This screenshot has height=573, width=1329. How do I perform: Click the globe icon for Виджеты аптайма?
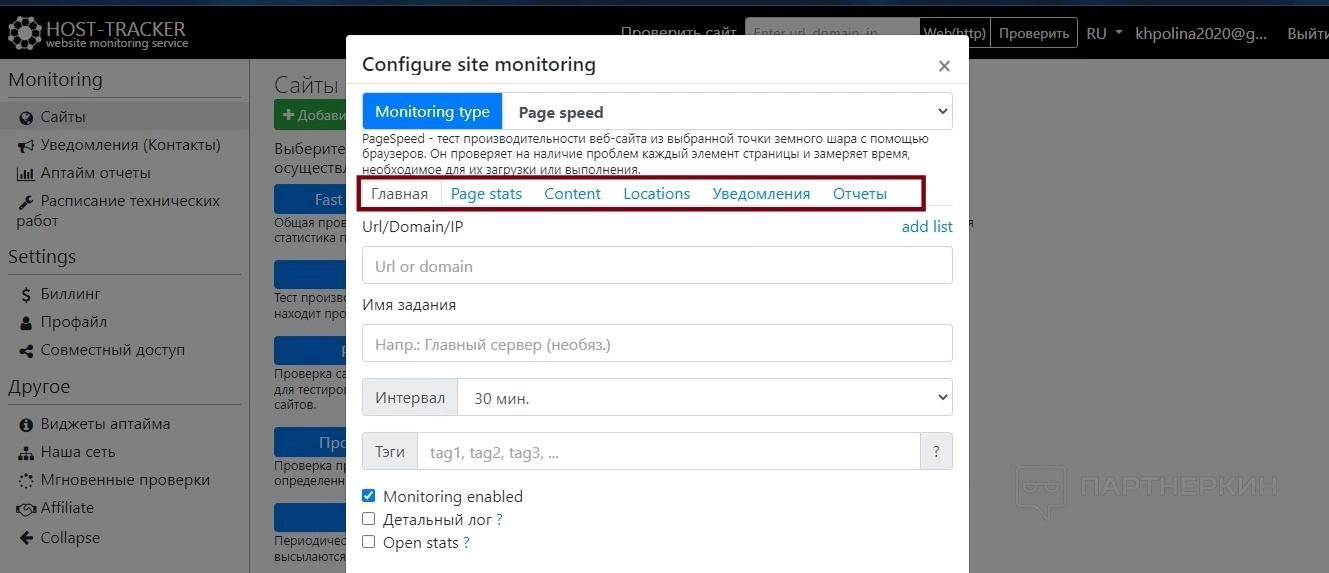[26, 424]
